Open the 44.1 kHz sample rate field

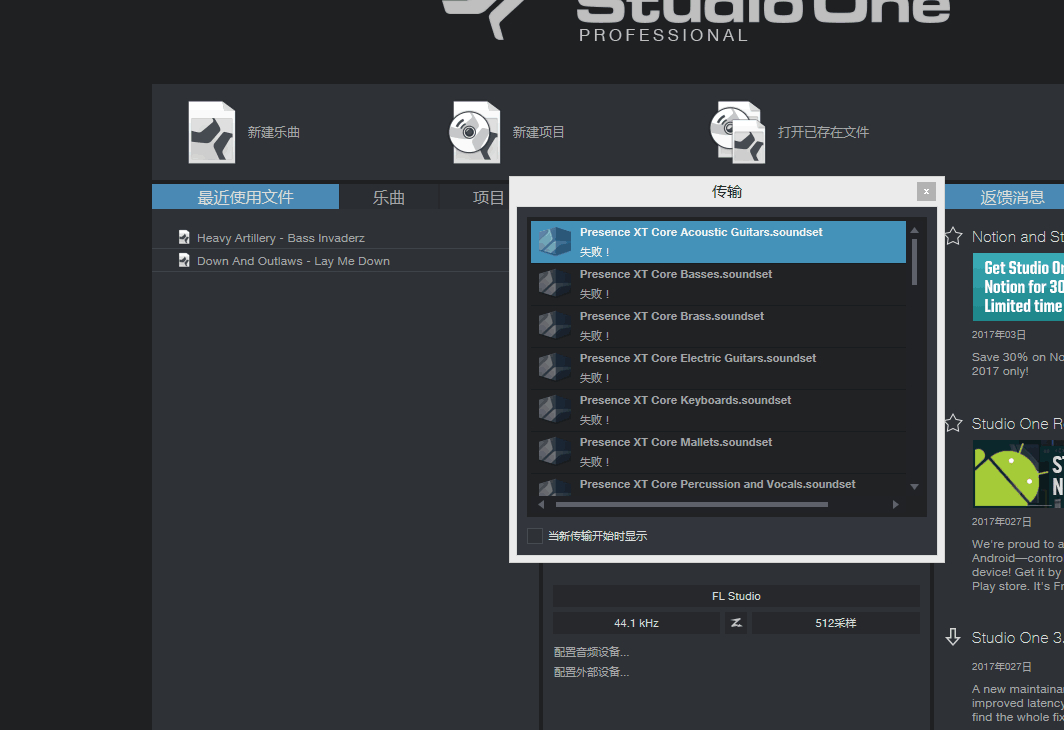[x=636, y=623]
